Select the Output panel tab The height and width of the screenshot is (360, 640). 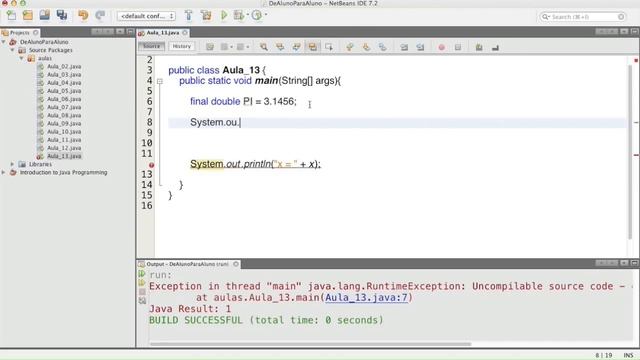(187, 264)
